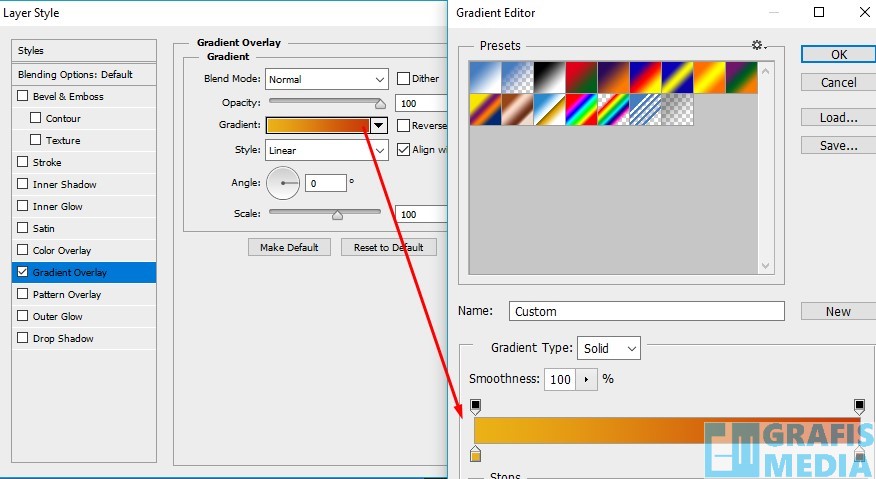The width and height of the screenshot is (876, 479).
Task: Toggle the Reverse gradient checkbox
Action: [x=403, y=125]
